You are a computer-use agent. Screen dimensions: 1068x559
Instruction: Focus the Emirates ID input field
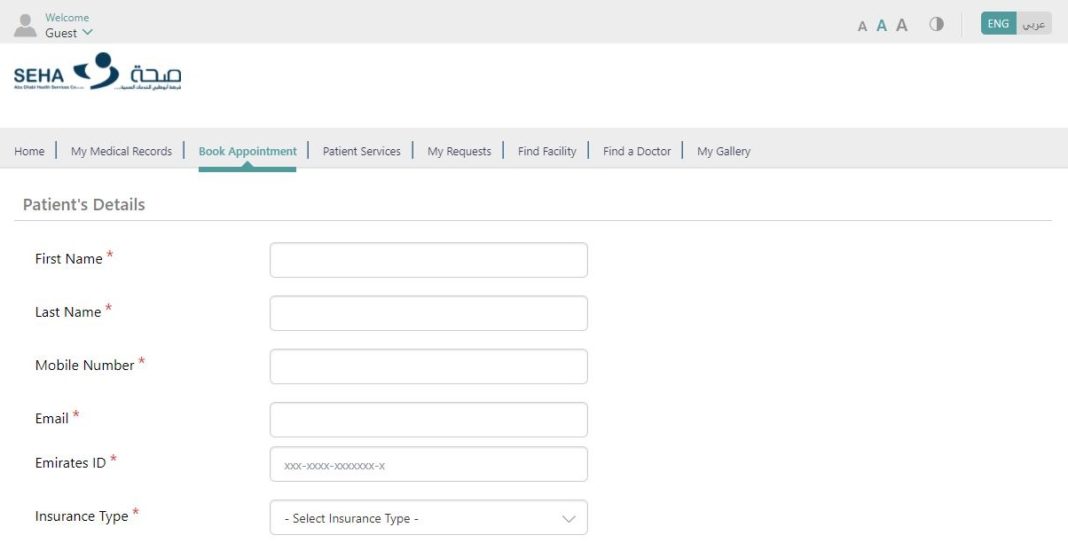tap(428, 464)
